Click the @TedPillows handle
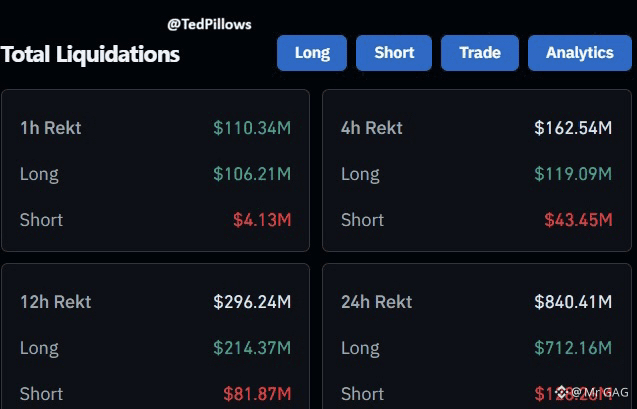Screen dimensions: 637x409 pyautogui.click(x=209, y=23)
